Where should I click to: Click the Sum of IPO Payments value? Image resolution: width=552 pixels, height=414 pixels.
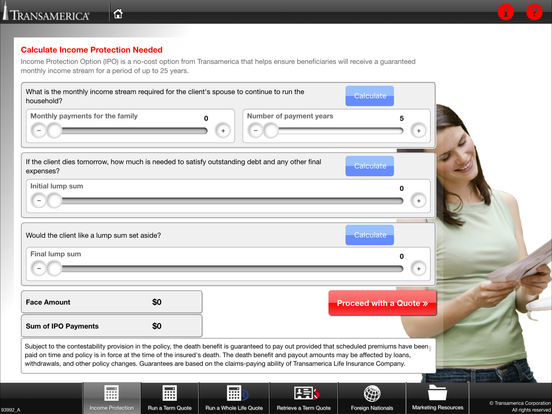157,326
